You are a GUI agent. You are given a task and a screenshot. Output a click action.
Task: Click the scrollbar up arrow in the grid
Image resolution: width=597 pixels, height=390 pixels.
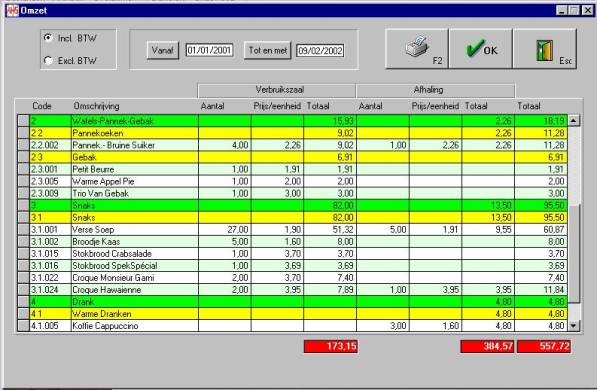pos(573,121)
